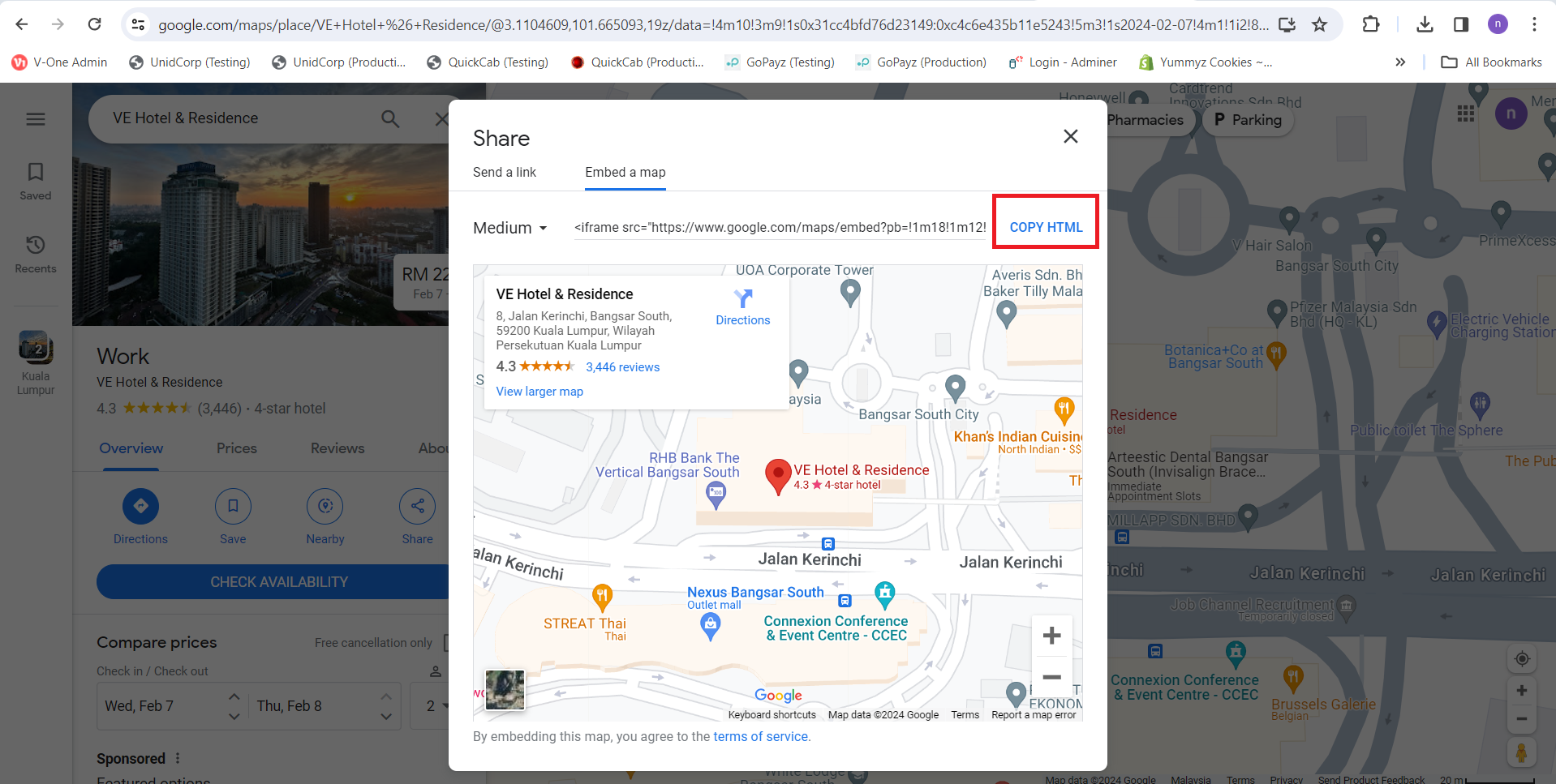Select the Embed a map tab
This screenshot has height=784, width=1556.
[625, 172]
